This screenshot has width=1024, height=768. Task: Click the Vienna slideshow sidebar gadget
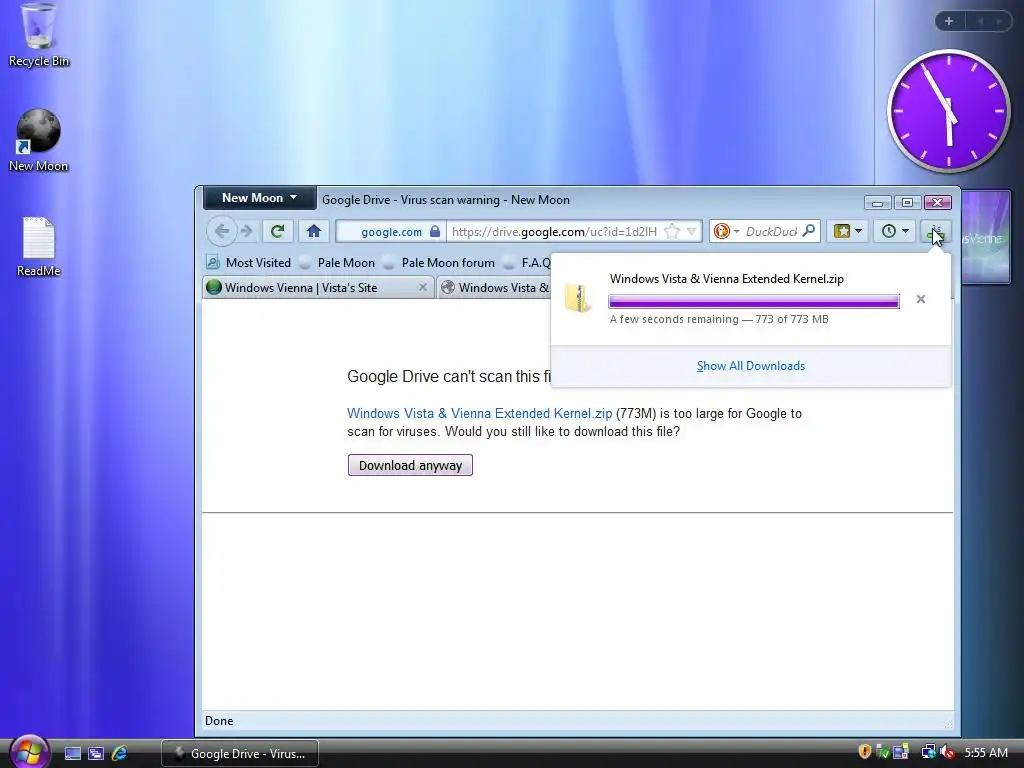(985, 237)
